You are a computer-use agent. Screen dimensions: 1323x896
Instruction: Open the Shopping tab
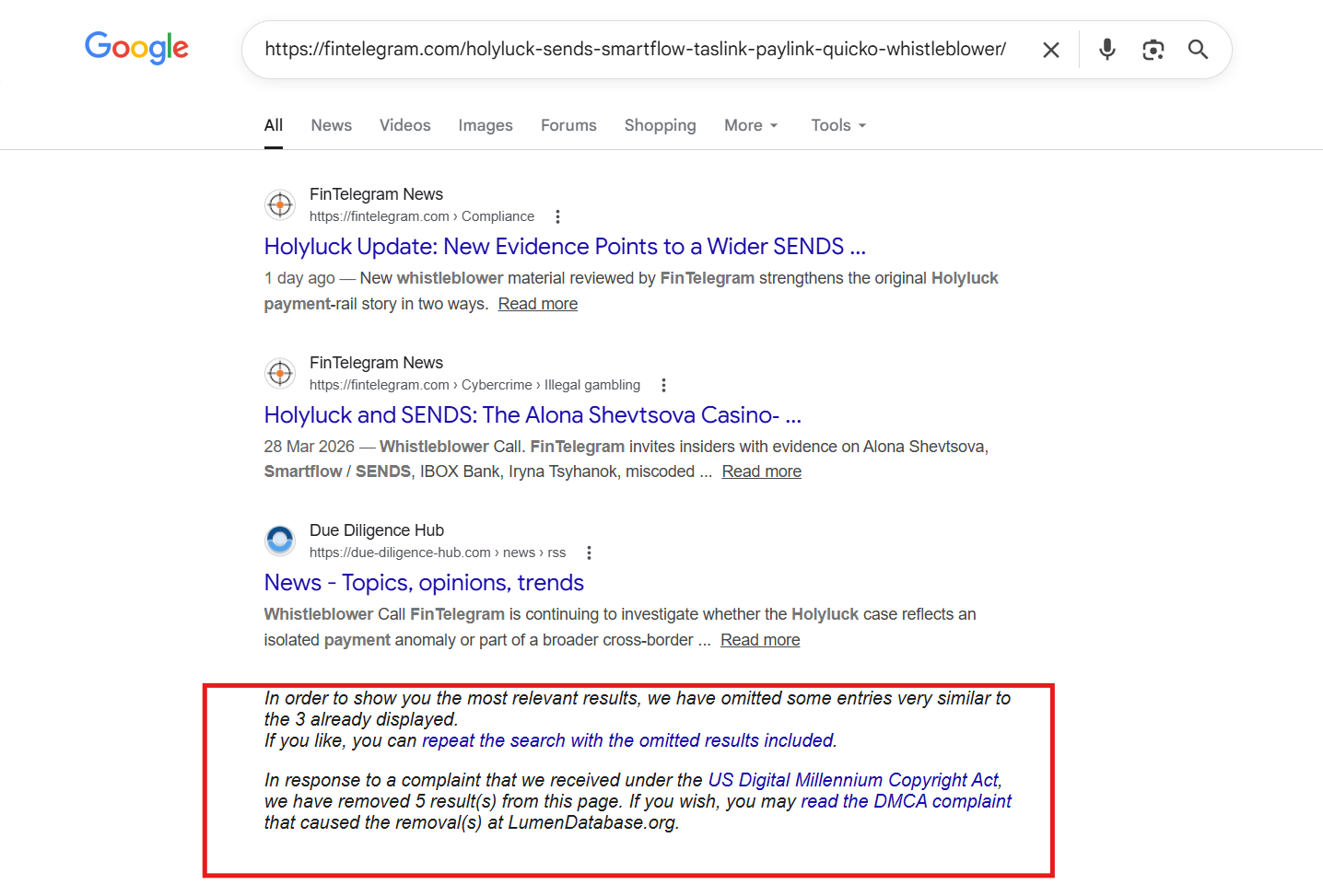tap(660, 125)
